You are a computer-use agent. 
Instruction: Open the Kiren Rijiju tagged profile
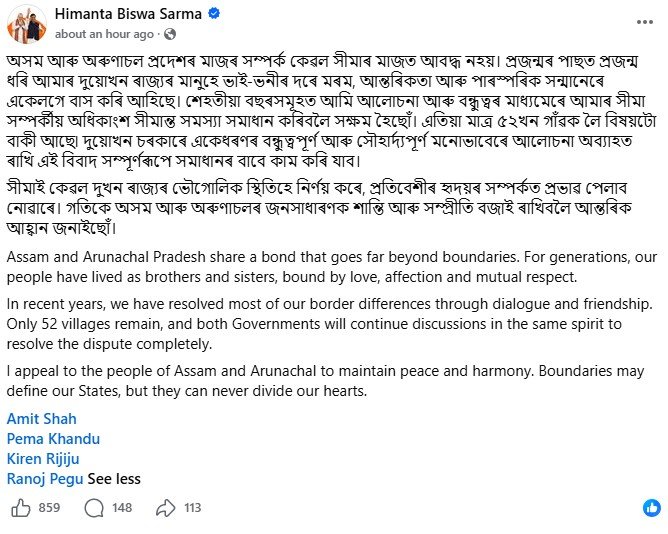point(43,459)
